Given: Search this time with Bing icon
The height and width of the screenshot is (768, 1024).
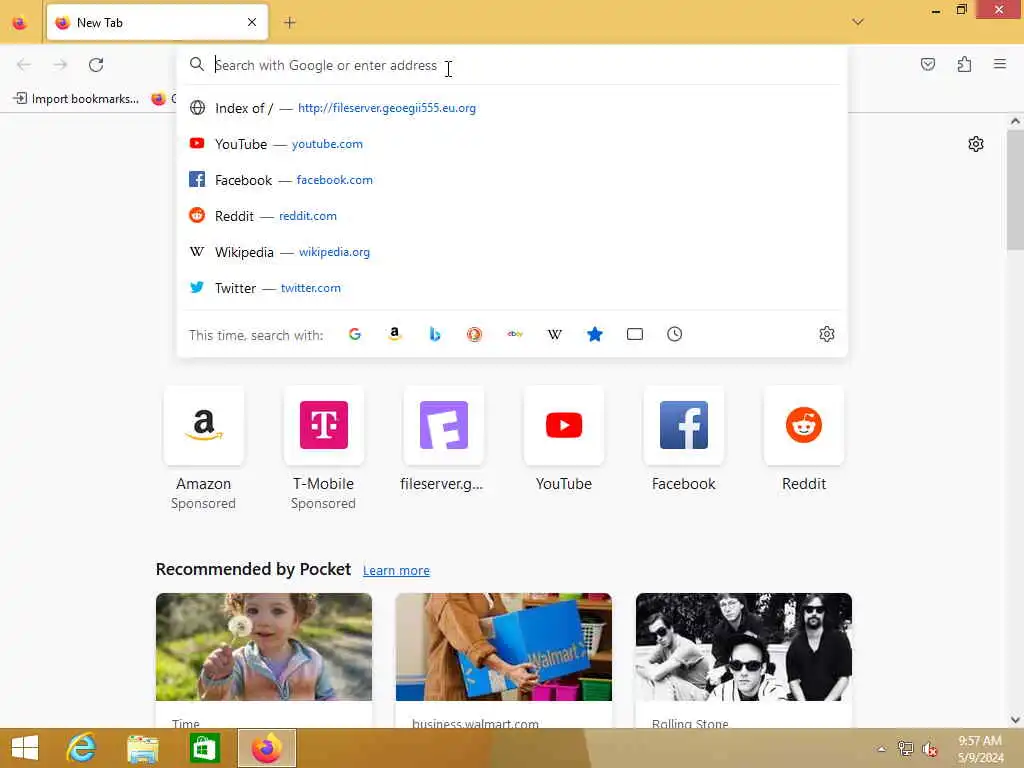Looking at the screenshot, I should click(435, 334).
